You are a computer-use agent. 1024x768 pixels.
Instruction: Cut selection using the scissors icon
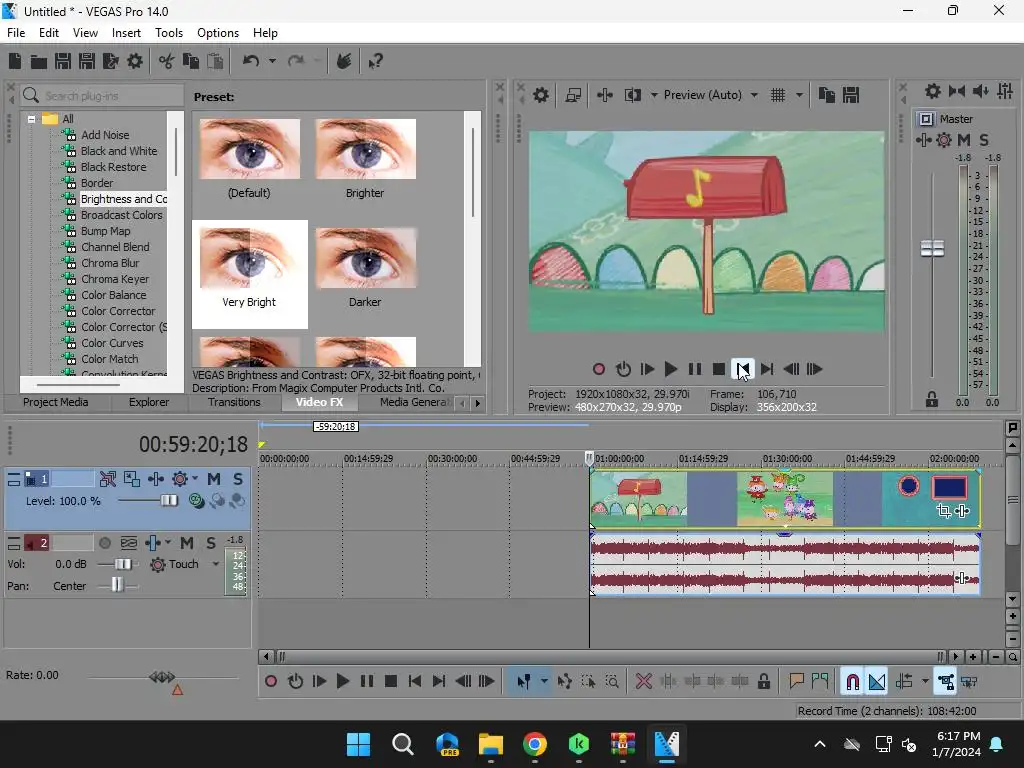tap(167, 61)
